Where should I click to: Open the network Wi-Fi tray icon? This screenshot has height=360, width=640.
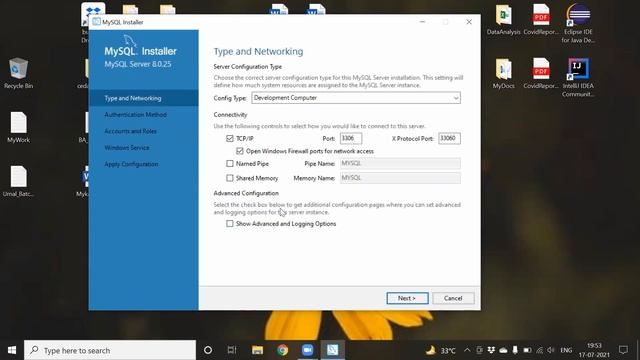coord(540,350)
